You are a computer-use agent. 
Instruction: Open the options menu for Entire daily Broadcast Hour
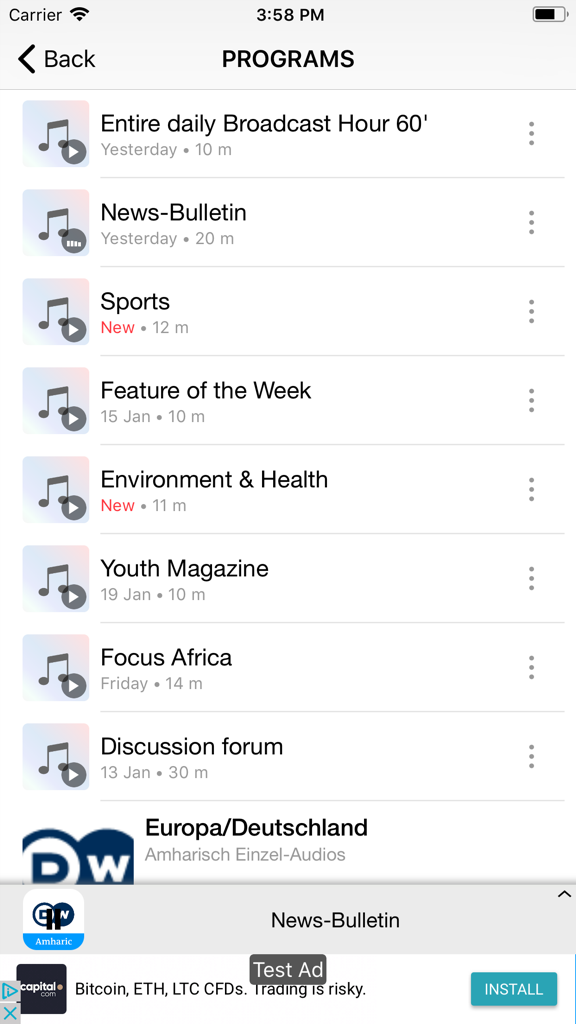point(531,133)
